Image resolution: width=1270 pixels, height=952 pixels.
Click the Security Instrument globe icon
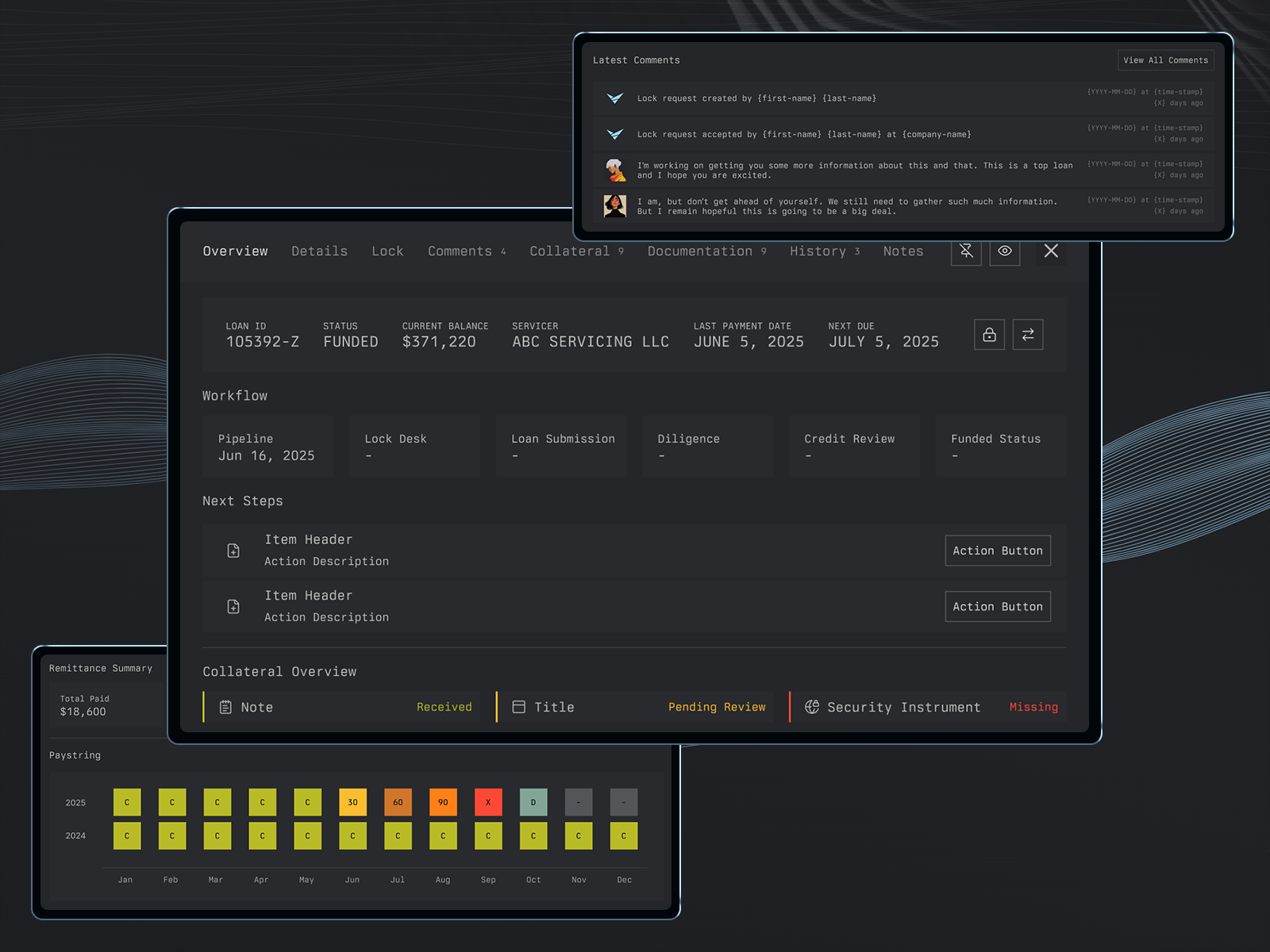coord(812,707)
